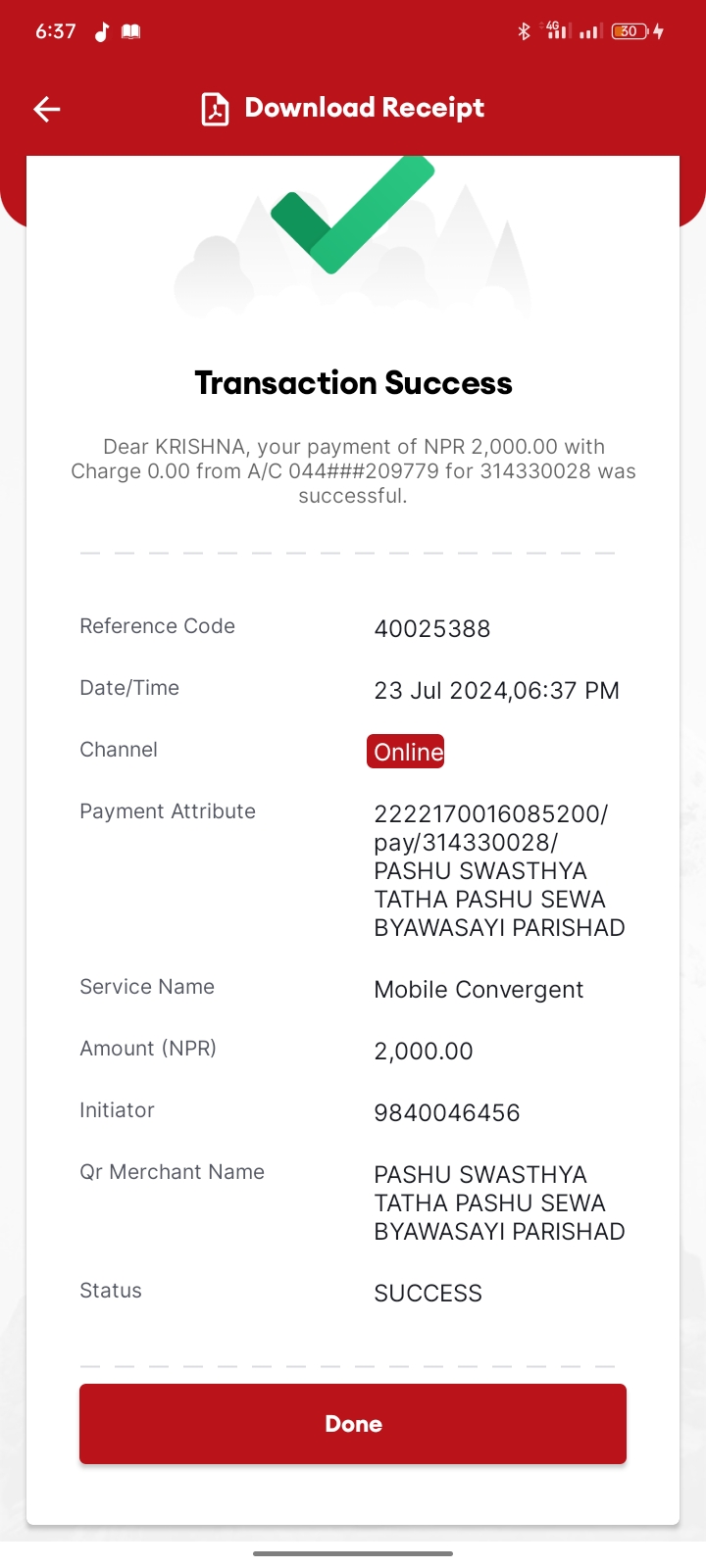The height and width of the screenshot is (1568, 706).
Task: Tap the 4G signal strength icon
Action: 558,30
